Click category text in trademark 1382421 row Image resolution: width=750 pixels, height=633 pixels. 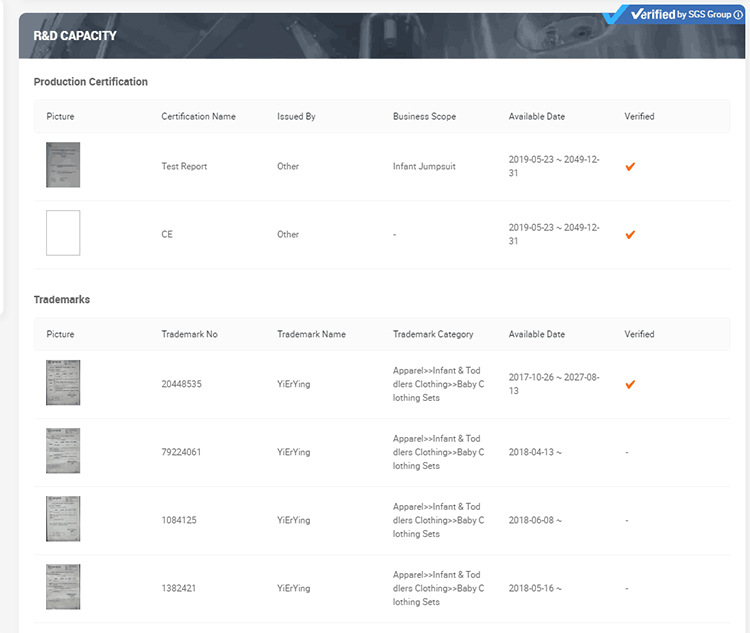click(439, 588)
